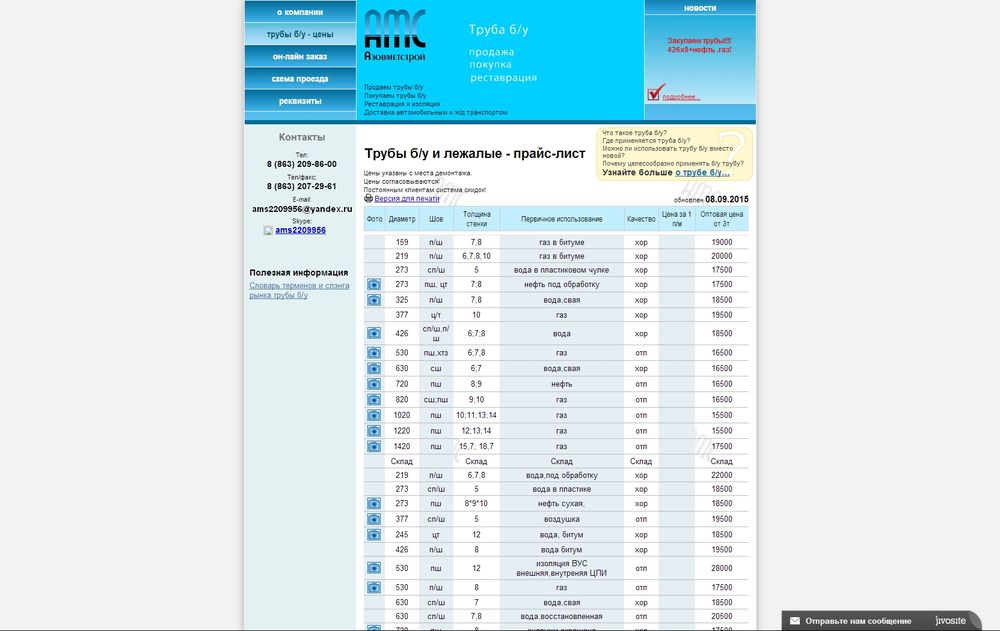
Task: Open photo icon for 377 воздушка row
Action: [374, 519]
